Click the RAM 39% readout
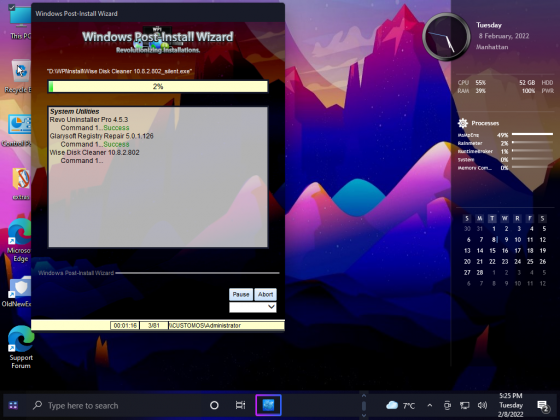 [x=472, y=91]
